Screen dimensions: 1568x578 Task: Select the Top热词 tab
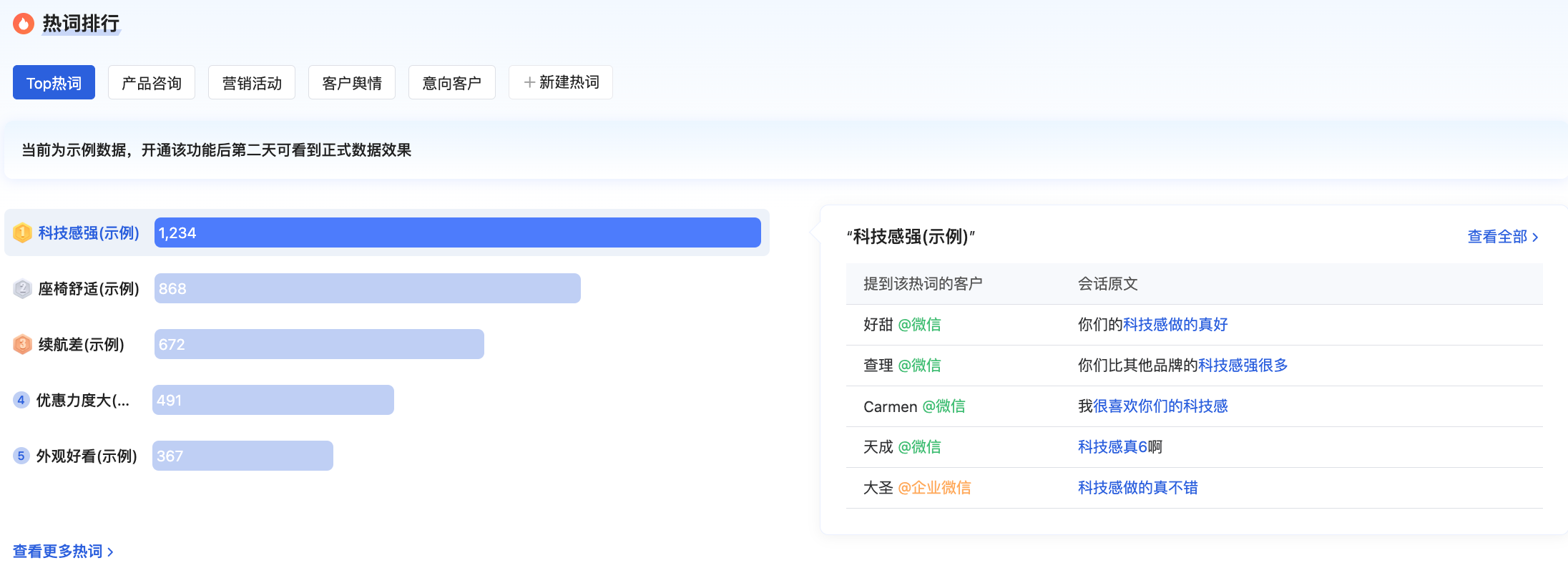click(54, 83)
